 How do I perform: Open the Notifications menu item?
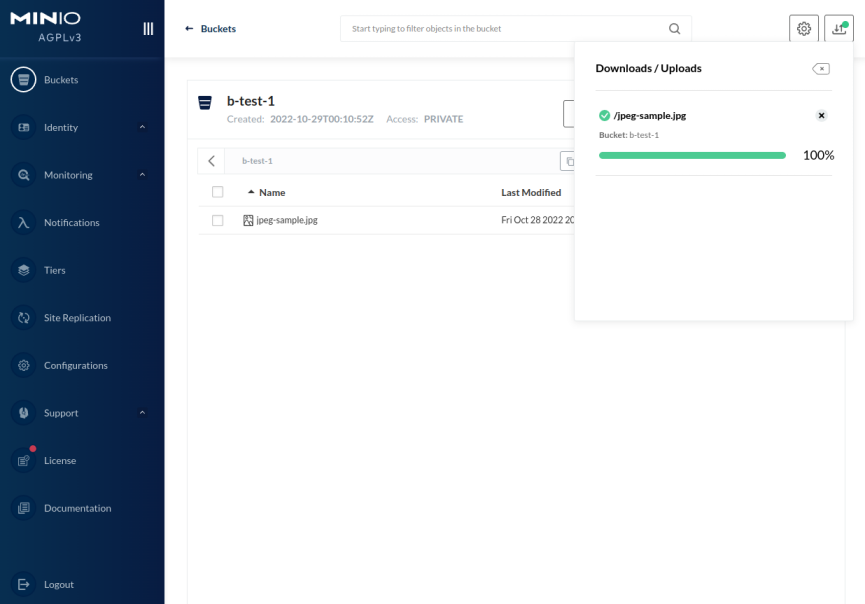click(71, 223)
